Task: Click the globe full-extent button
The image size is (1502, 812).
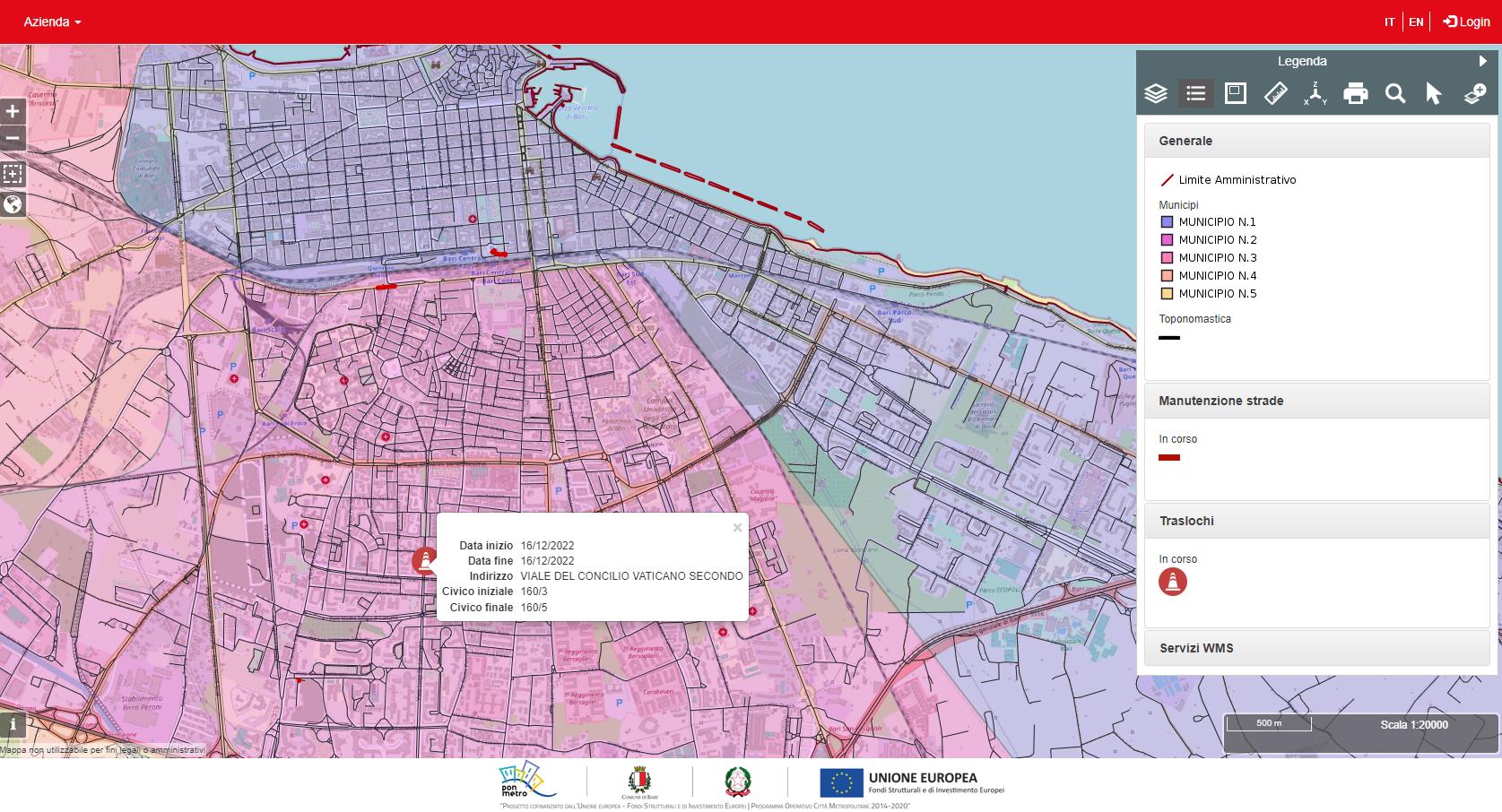Action: coord(13,204)
